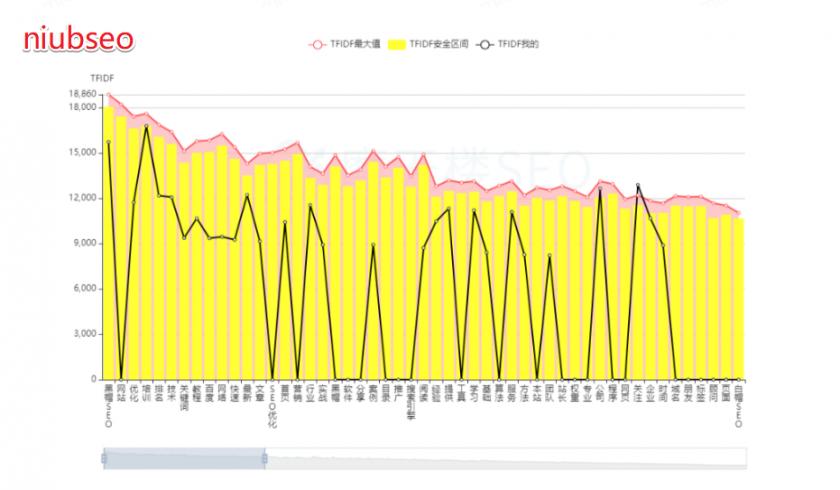
Task: Click the black circle legend marker icon
Action: pyautogui.click(x=486, y=44)
